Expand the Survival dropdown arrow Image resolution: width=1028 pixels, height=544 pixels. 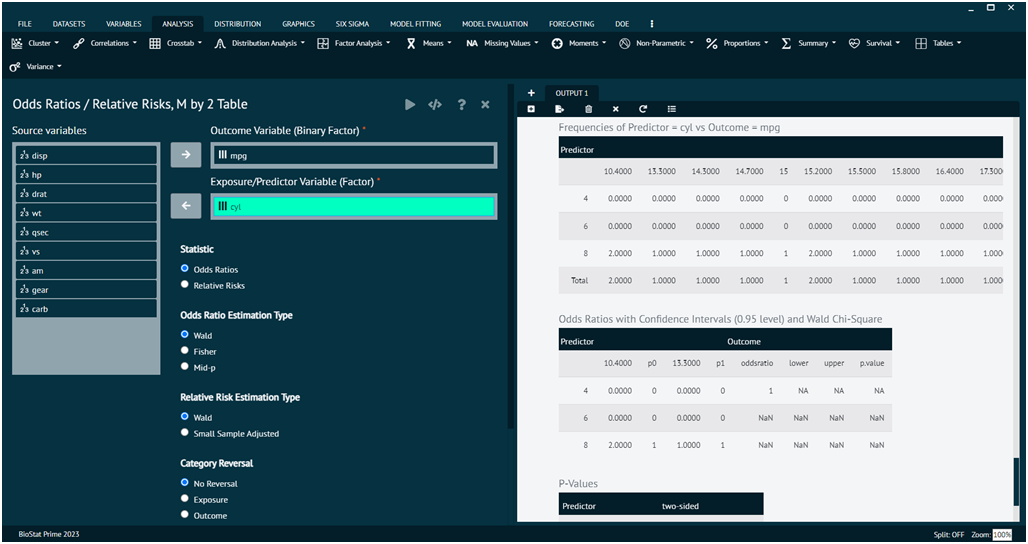(x=898, y=43)
